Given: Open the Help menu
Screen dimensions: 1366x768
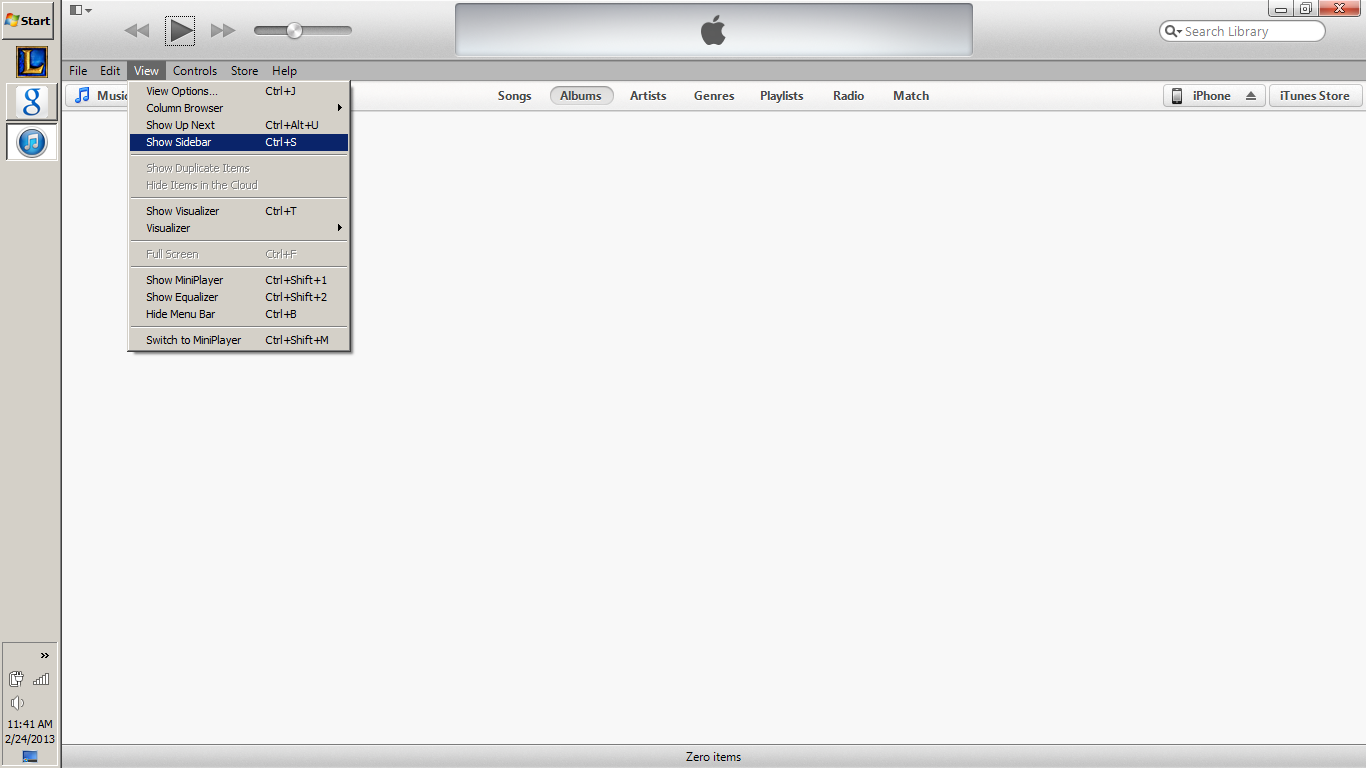Looking at the screenshot, I should coord(285,71).
